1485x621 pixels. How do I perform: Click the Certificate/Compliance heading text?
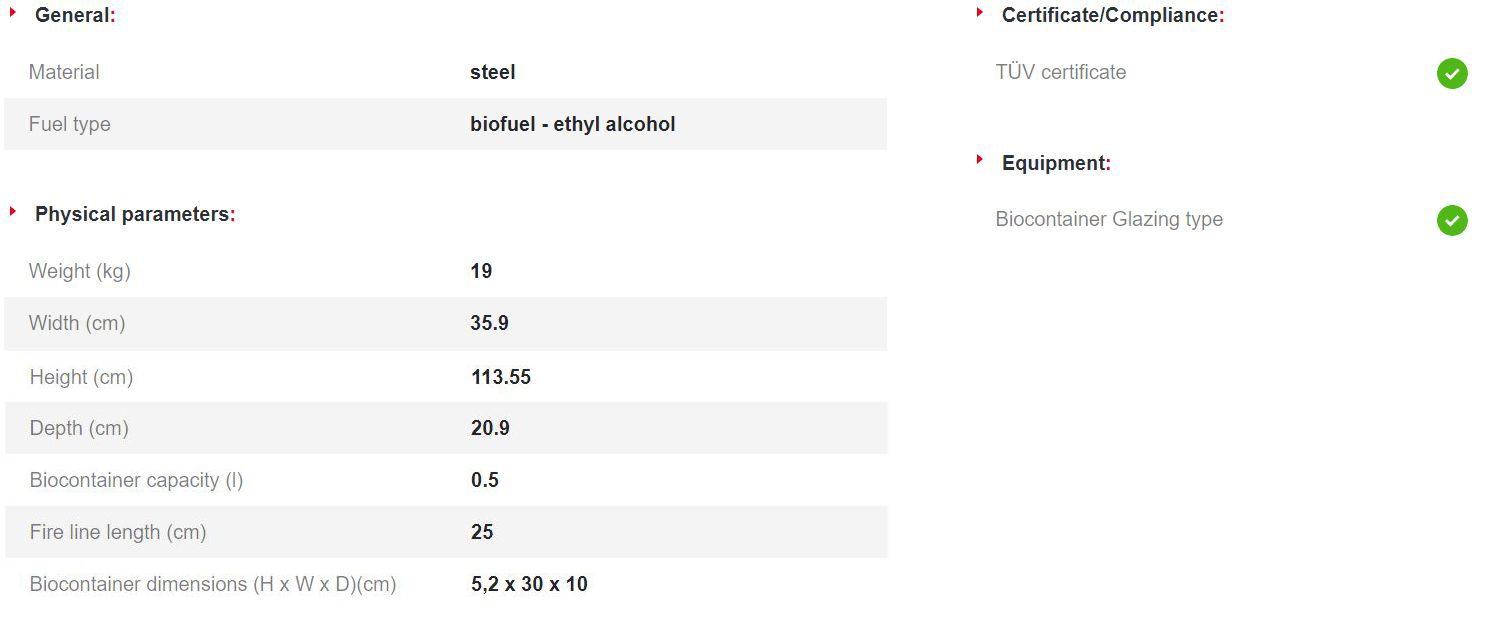point(1111,16)
